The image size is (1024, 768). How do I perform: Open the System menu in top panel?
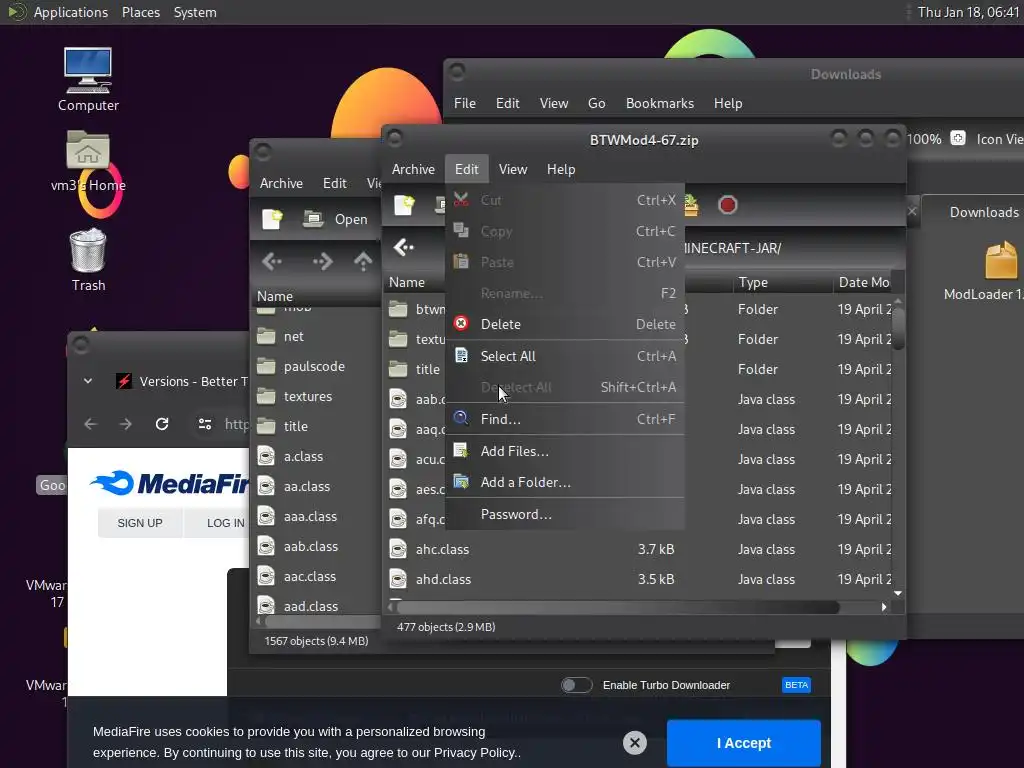pyautogui.click(x=195, y=12)
